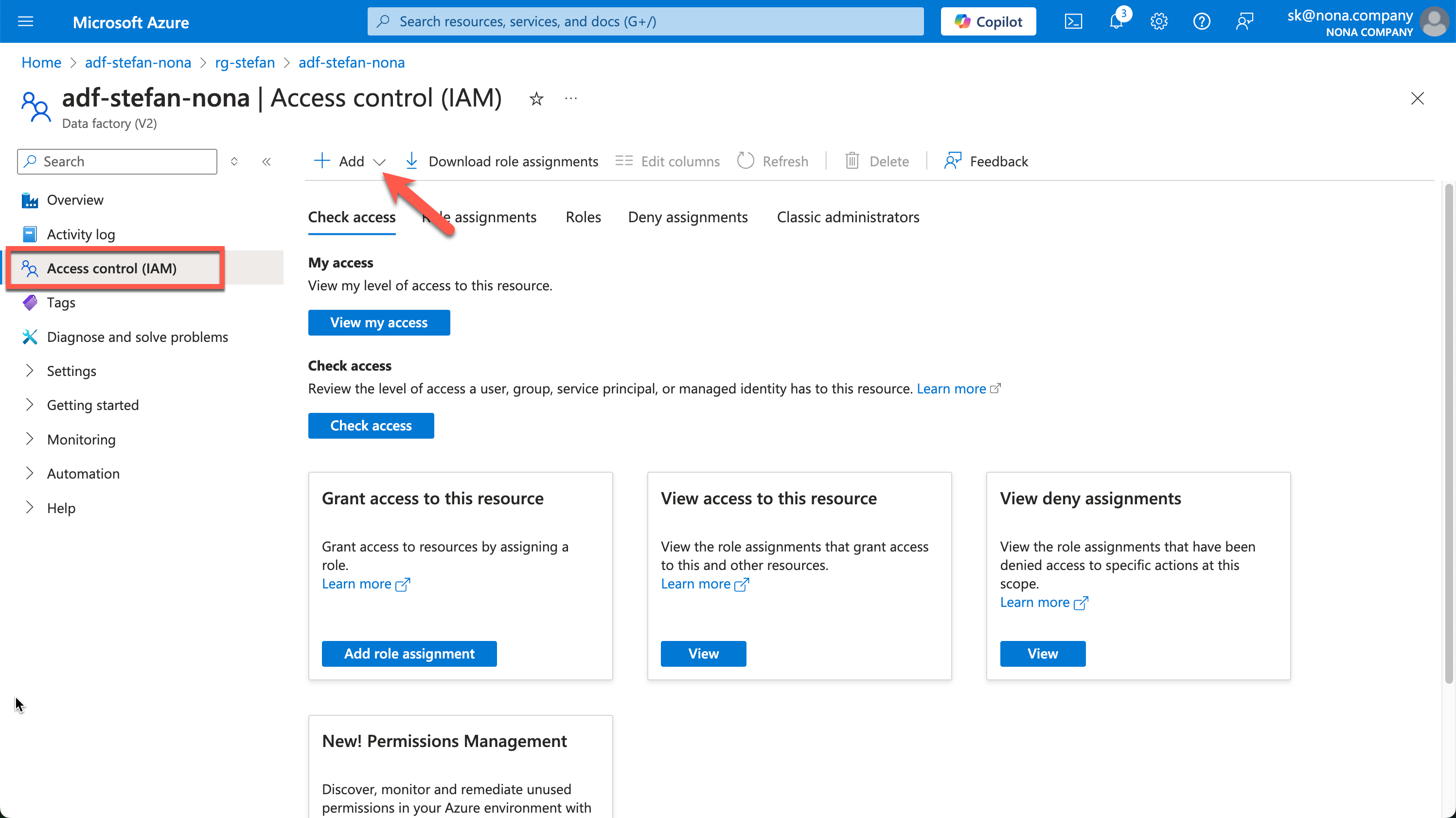Collapse the sidebar with double chevron

(266, 161)
